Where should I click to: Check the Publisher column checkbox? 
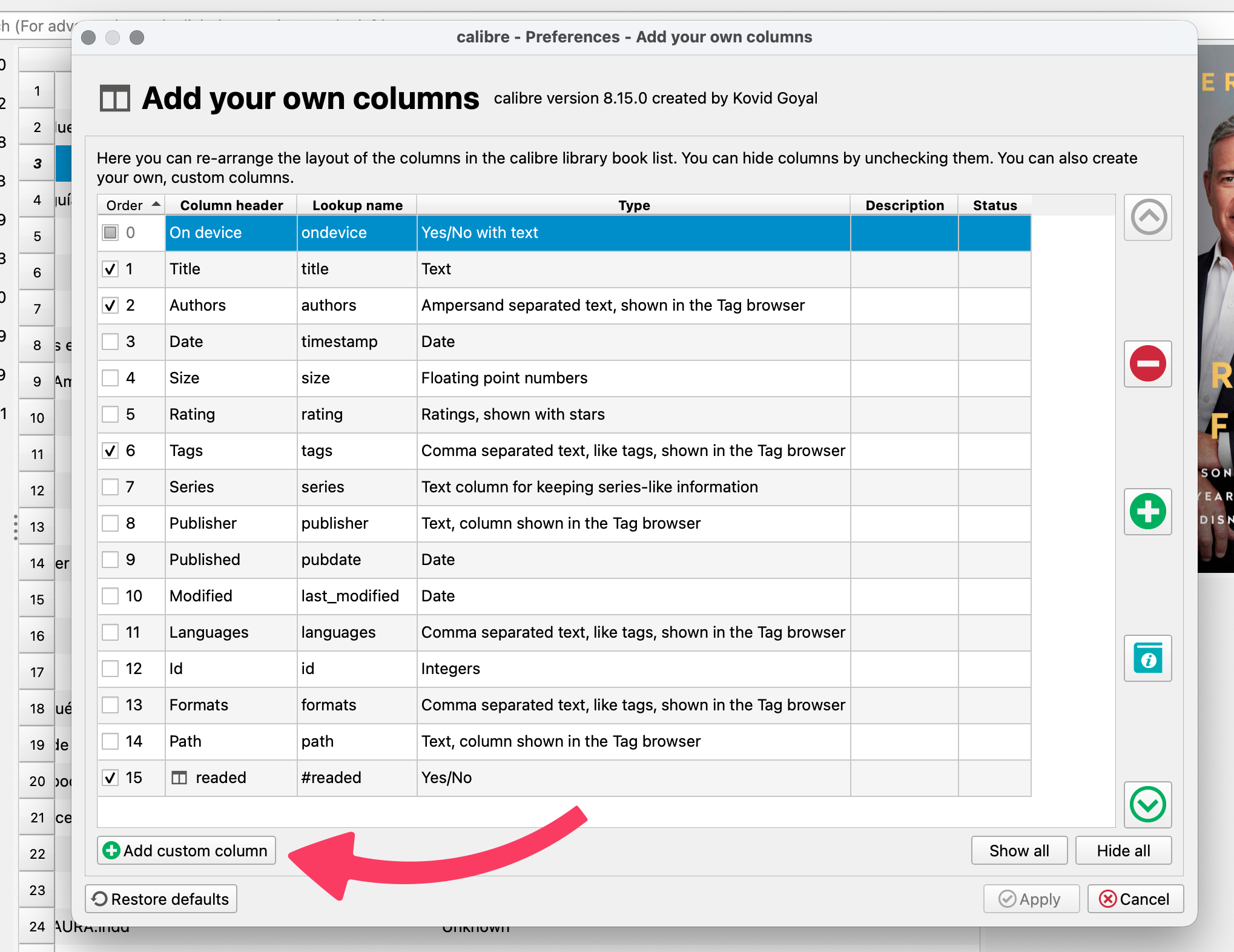pos(110,523)
